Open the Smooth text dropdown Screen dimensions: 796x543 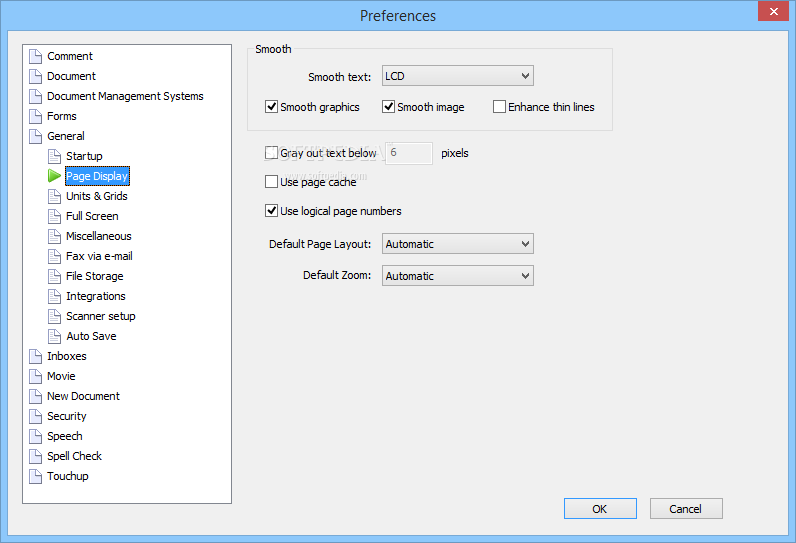tap(457, 76)
